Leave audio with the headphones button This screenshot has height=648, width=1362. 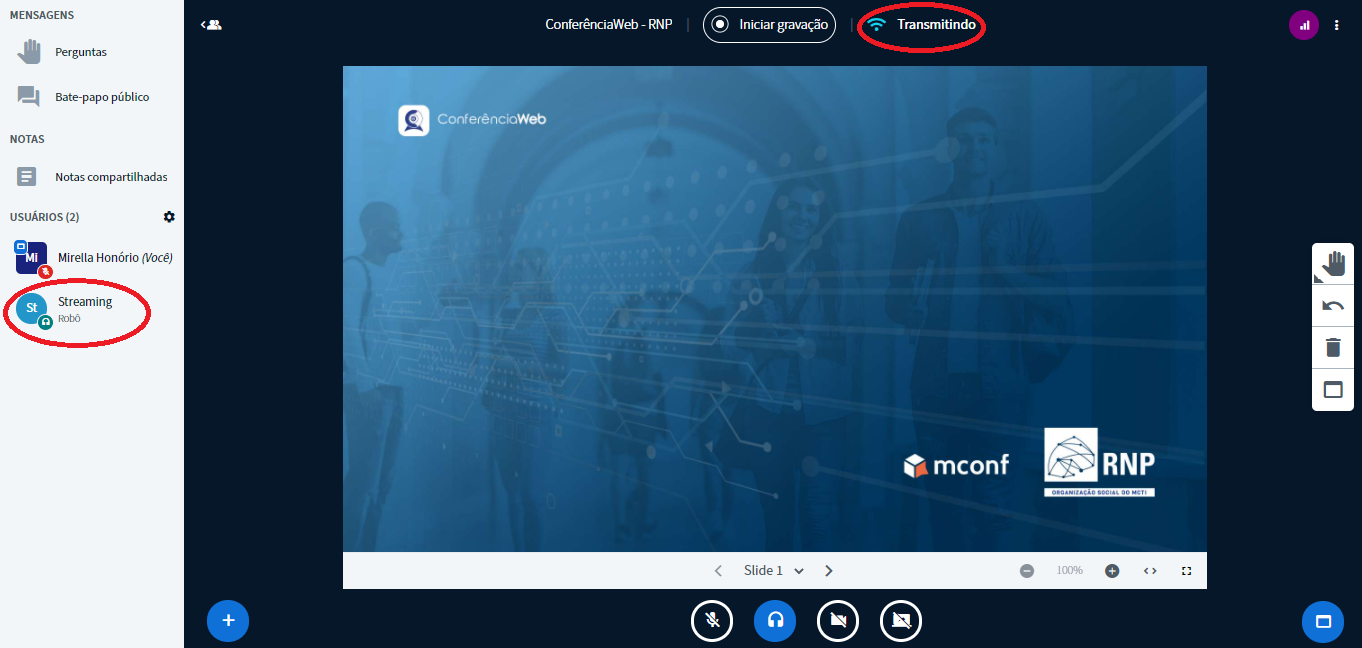click(775, 621)
